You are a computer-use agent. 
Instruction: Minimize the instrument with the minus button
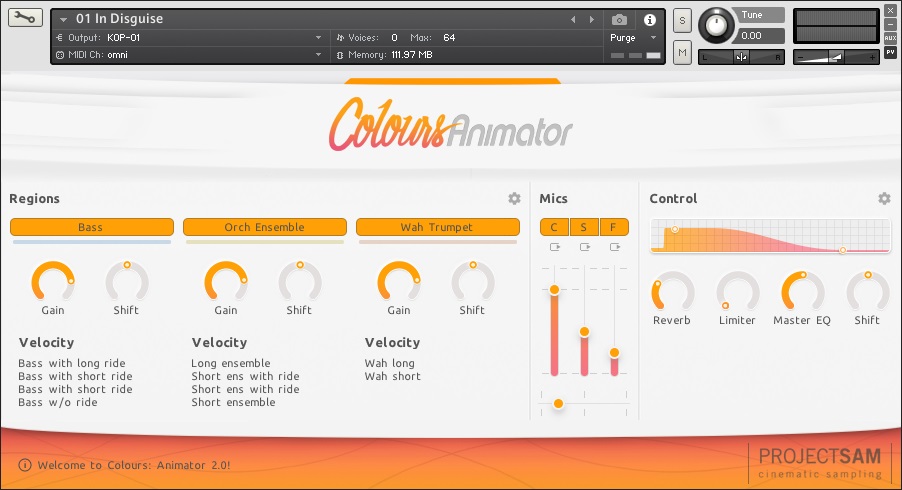click(x=890, y=25)
